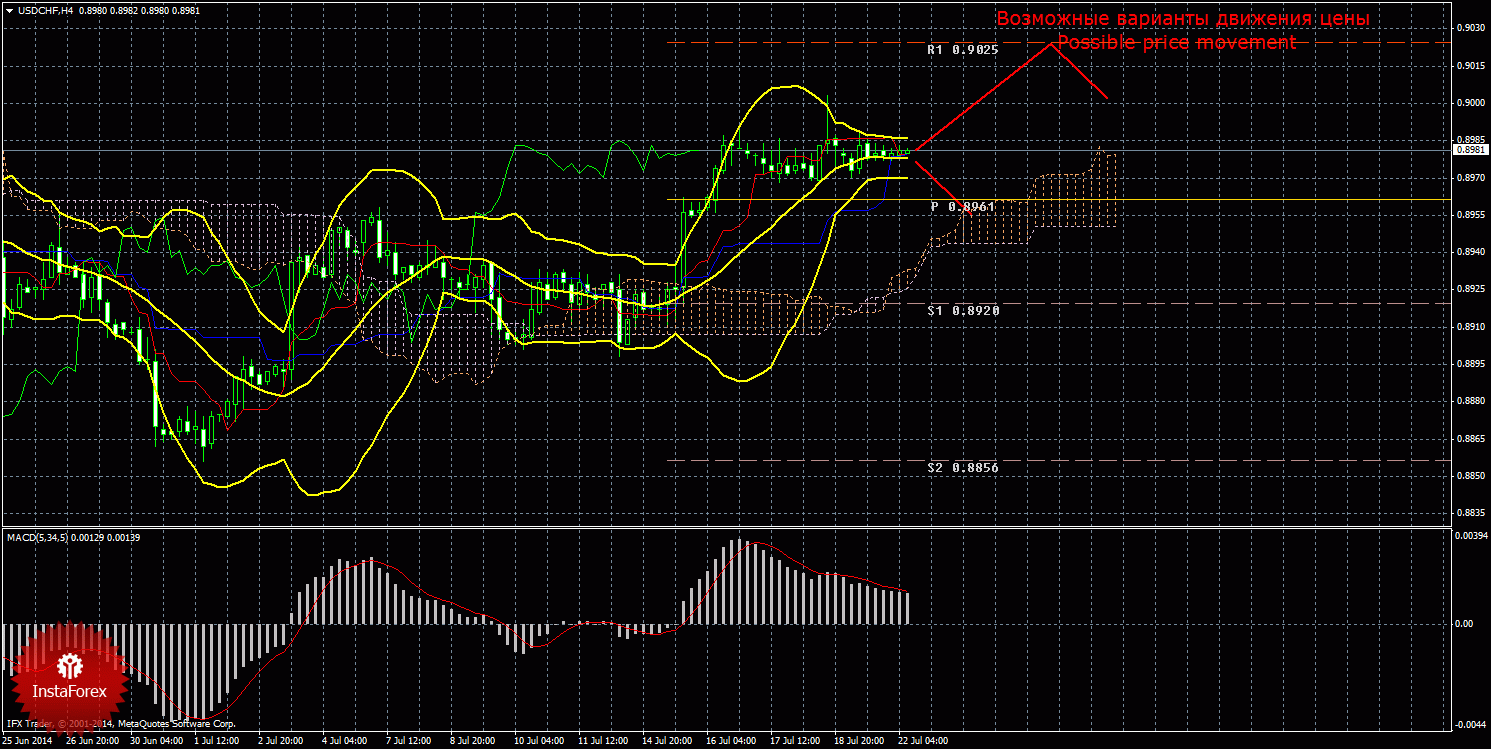Click the 8 Jul 20:00 time label
The width and height of the screenshot is (1491, 749).
473,742
